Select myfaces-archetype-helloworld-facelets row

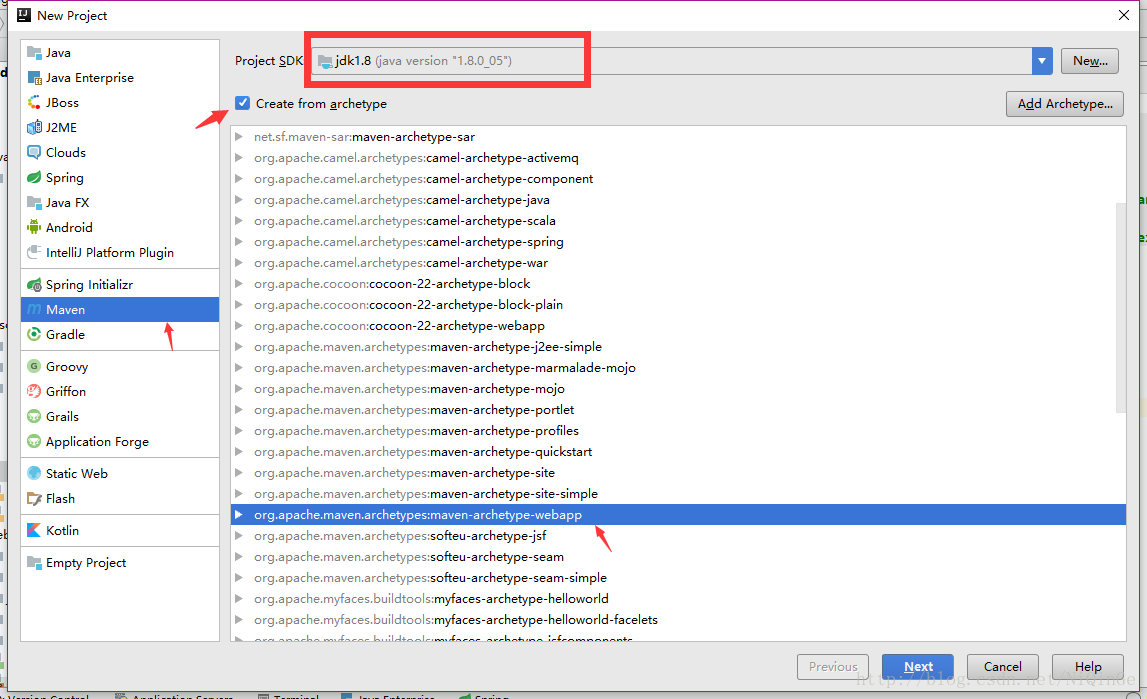[x=678, y=619]
